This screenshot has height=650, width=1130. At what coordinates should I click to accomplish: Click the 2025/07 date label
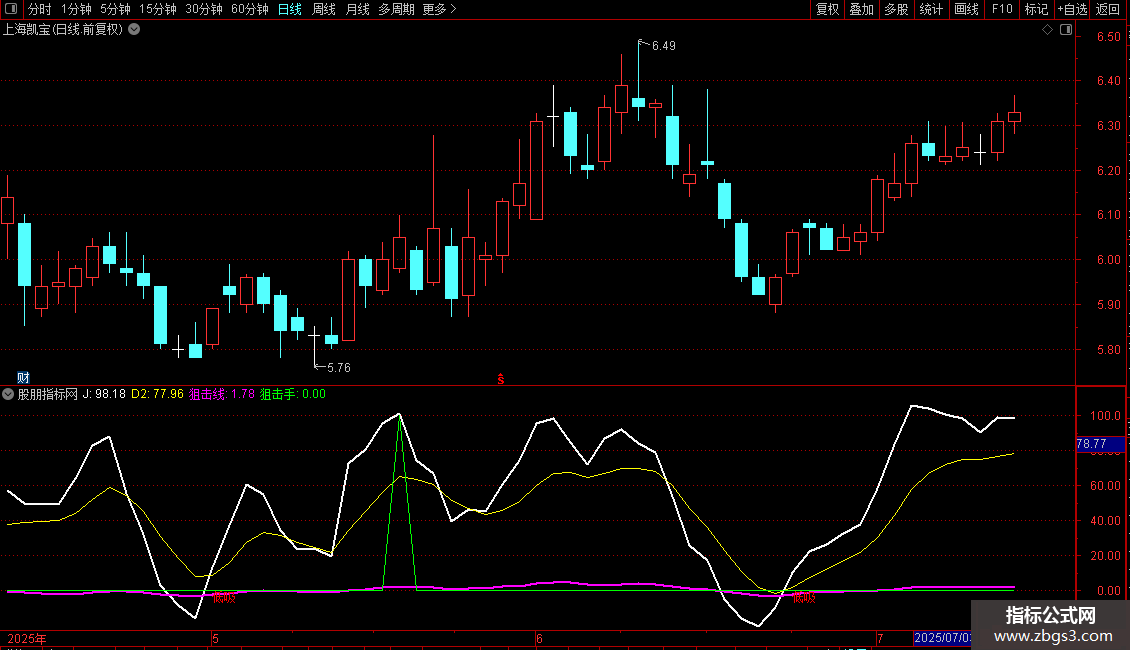942,638
